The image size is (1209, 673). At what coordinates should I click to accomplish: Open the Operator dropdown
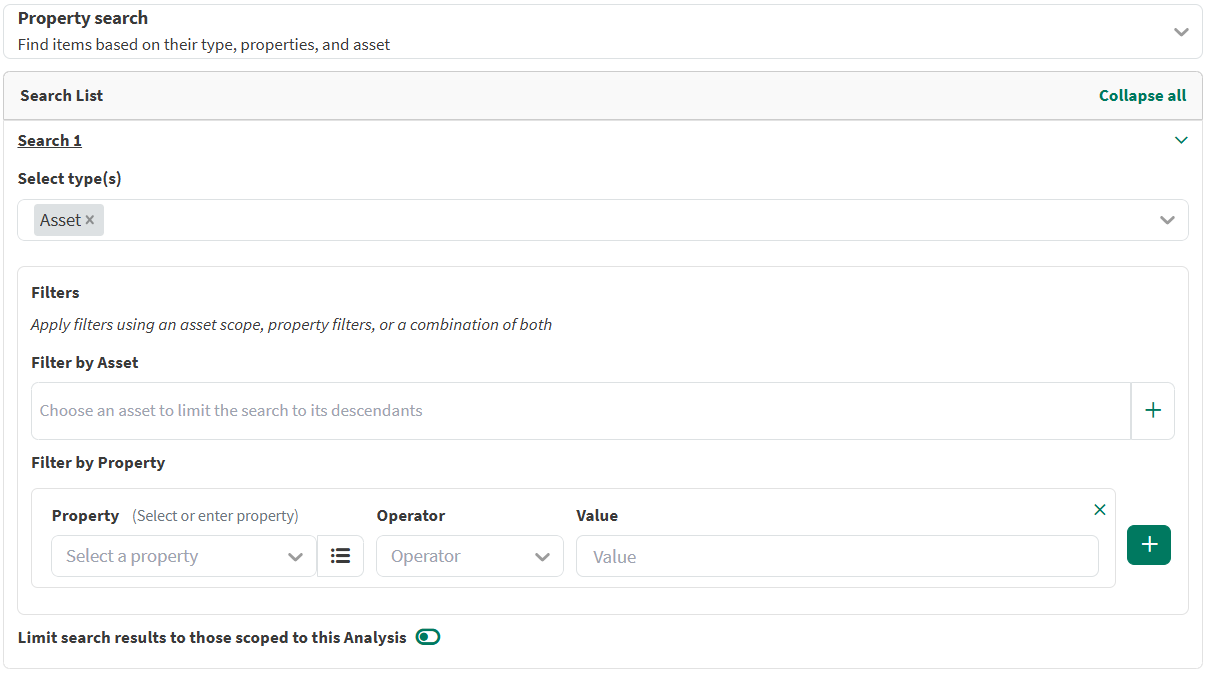click(x=469, y=556)
